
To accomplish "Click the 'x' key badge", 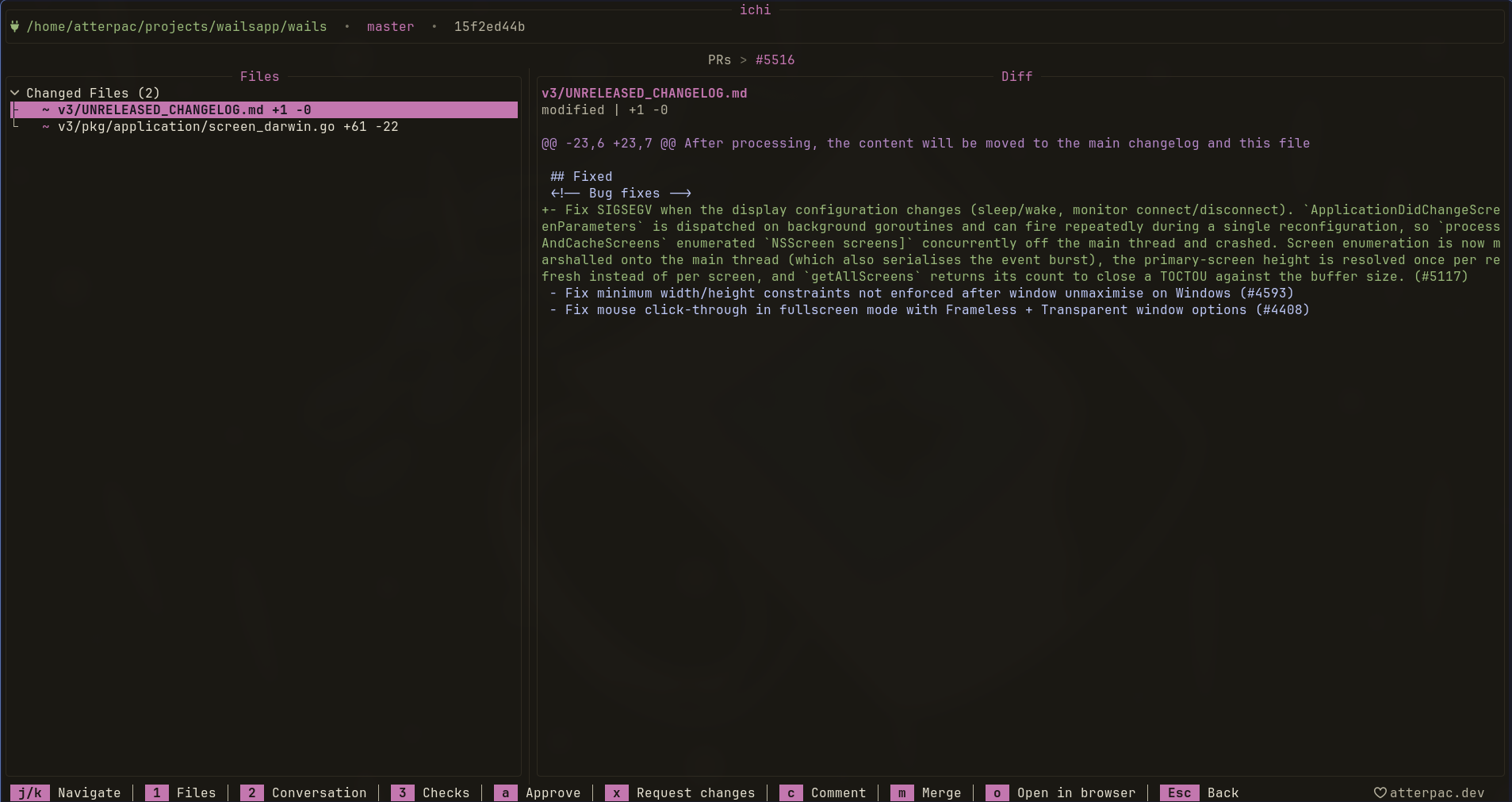I will [617, 792].
